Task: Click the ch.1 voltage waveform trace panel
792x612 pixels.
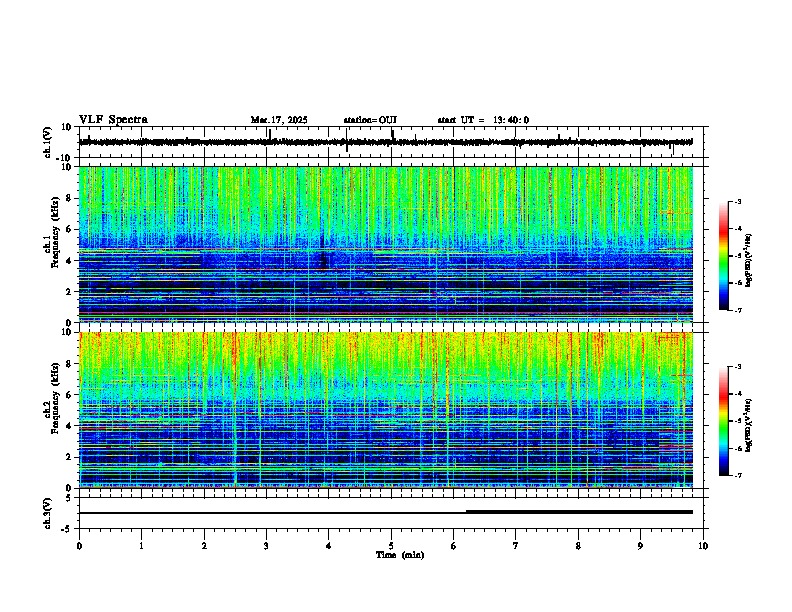Action: pyautogui.click(x=393, y=142)
